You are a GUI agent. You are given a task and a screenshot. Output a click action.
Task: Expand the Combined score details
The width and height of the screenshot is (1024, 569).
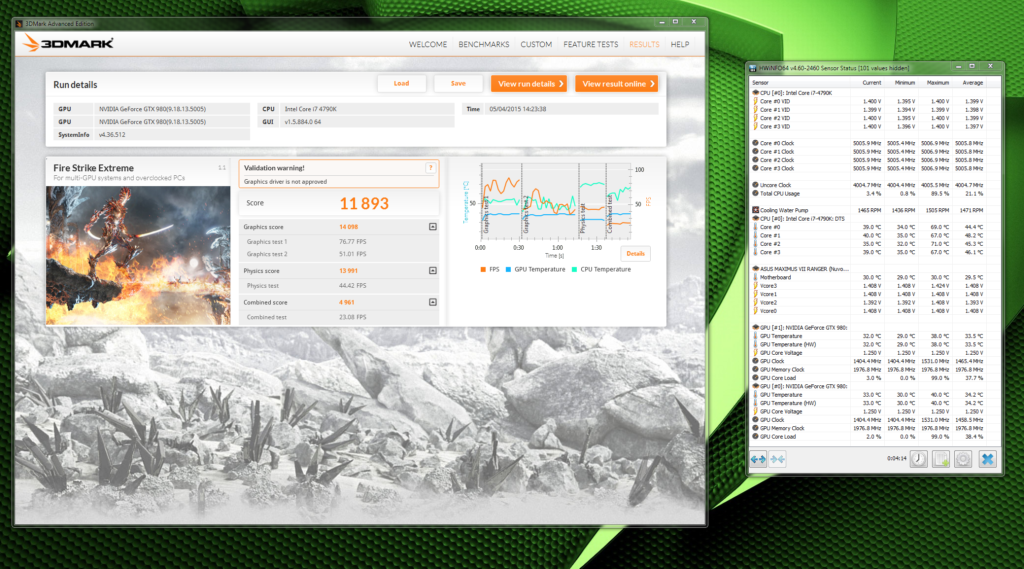coord(432,302)
